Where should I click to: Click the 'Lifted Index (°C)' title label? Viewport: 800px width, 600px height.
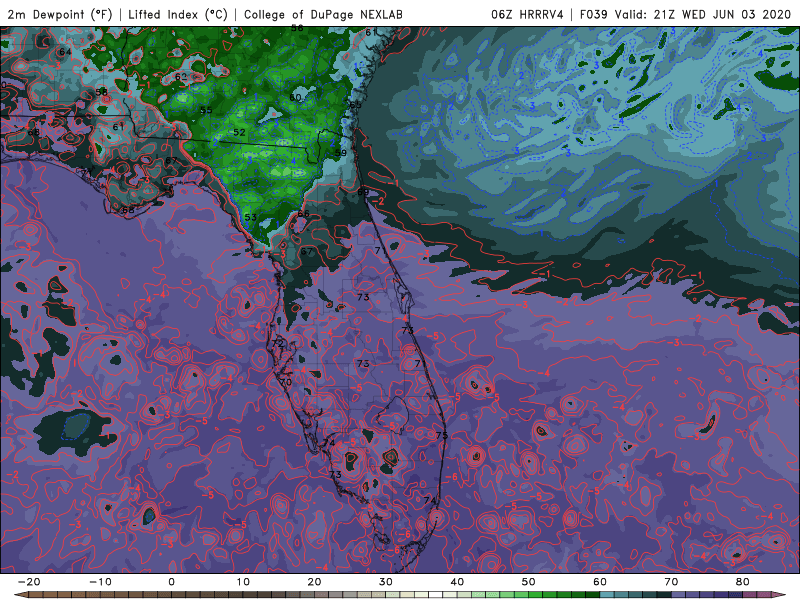click(x=178, y=14)
